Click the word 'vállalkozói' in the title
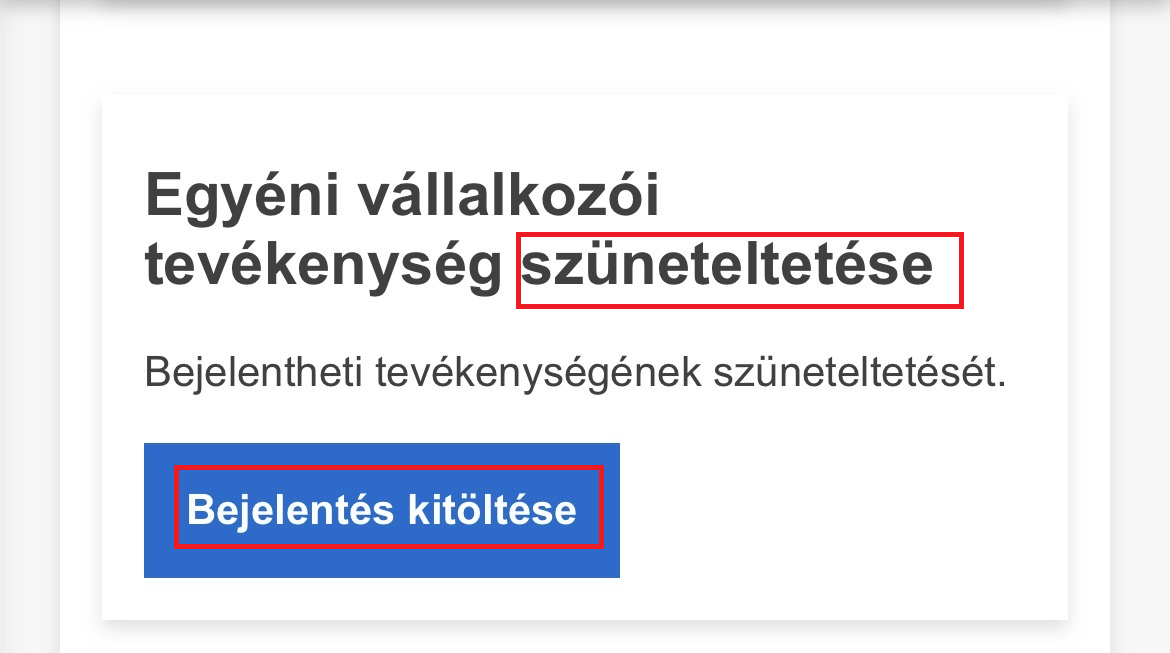The width and height of the screenshot is (1170, 653). coord(508,198)
